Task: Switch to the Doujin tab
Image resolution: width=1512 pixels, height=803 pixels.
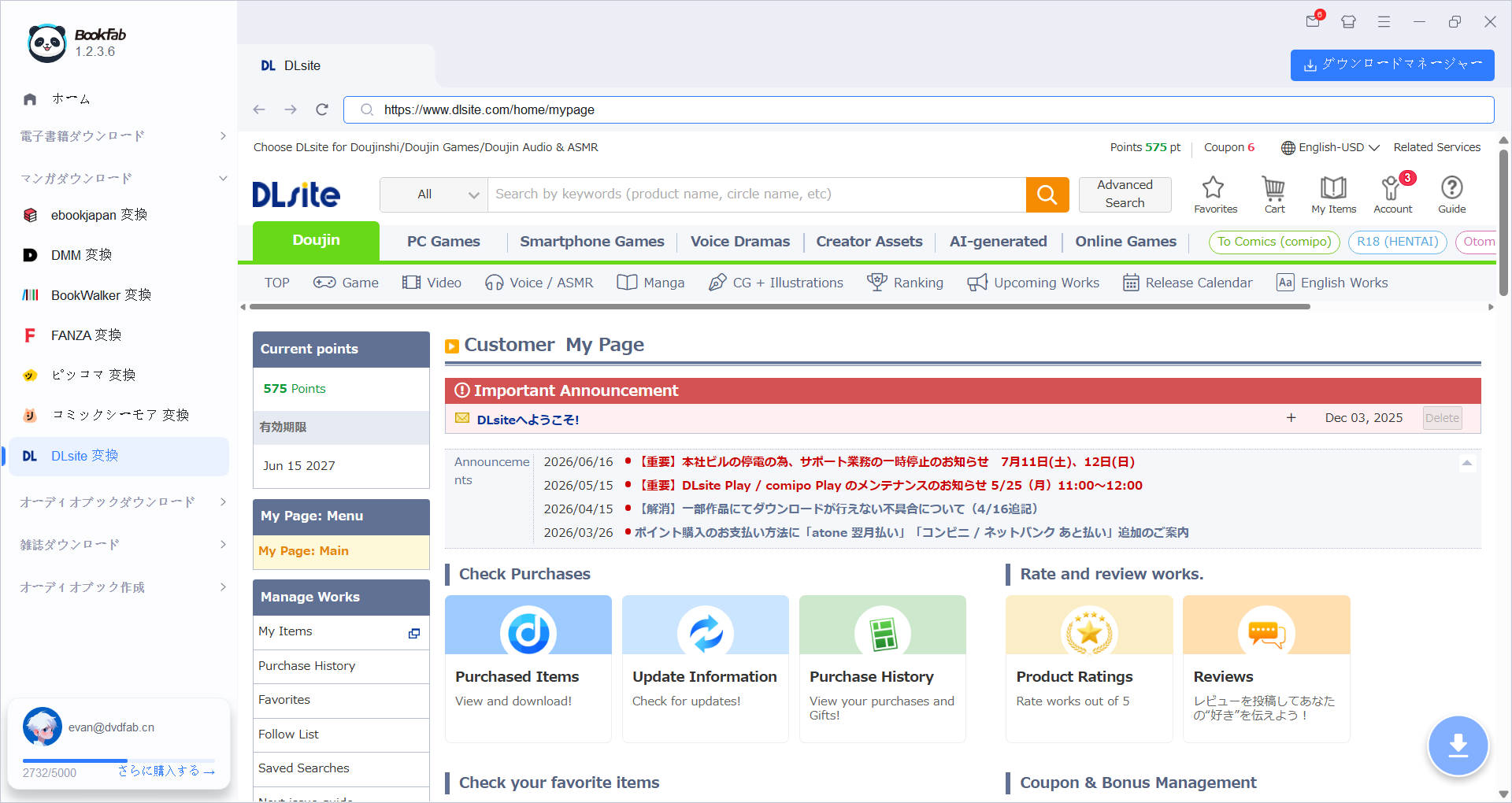Action: tap(316, 241)
